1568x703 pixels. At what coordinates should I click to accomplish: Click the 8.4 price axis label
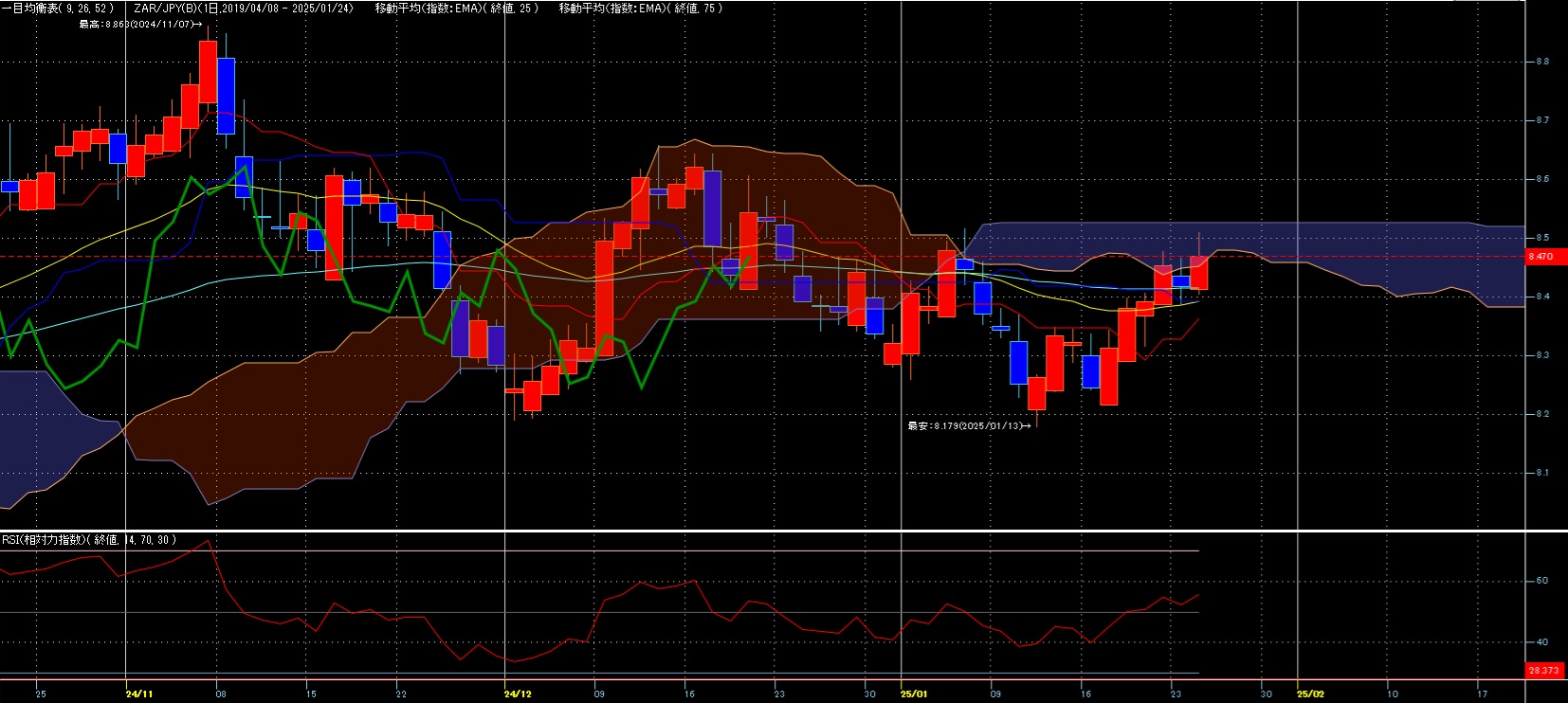(1542, 297)
